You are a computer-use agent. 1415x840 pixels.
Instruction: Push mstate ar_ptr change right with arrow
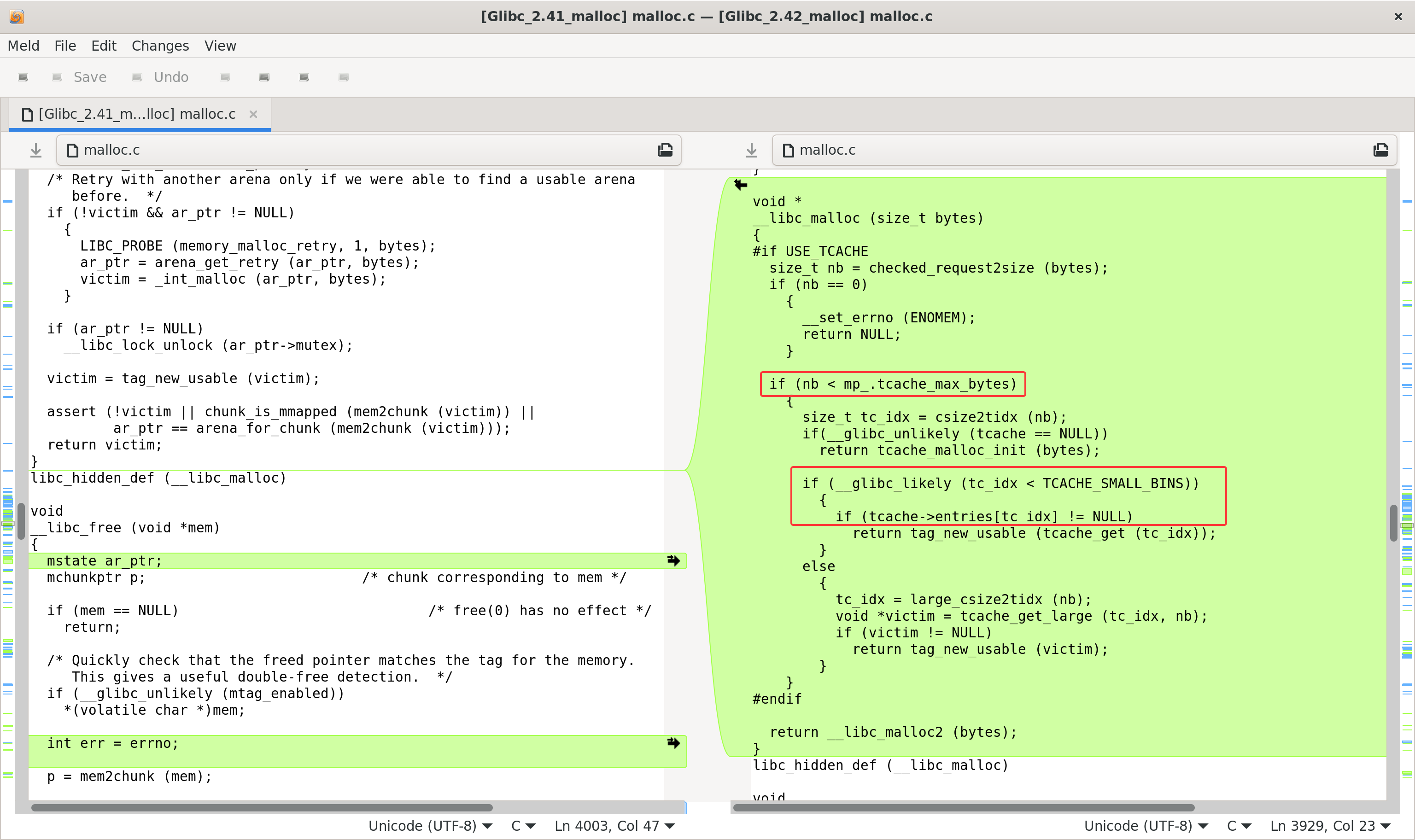click(x=673, y=560)
